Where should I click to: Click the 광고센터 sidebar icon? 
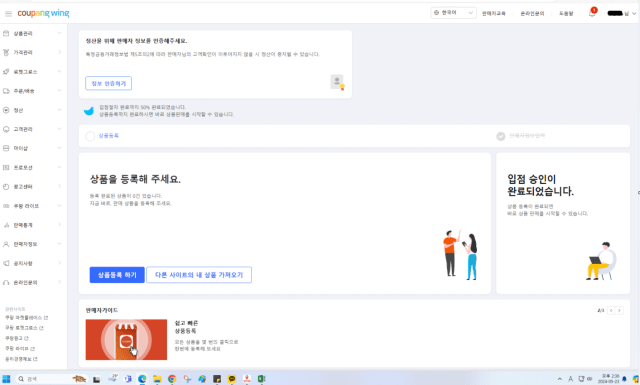[x=6, y=187]
